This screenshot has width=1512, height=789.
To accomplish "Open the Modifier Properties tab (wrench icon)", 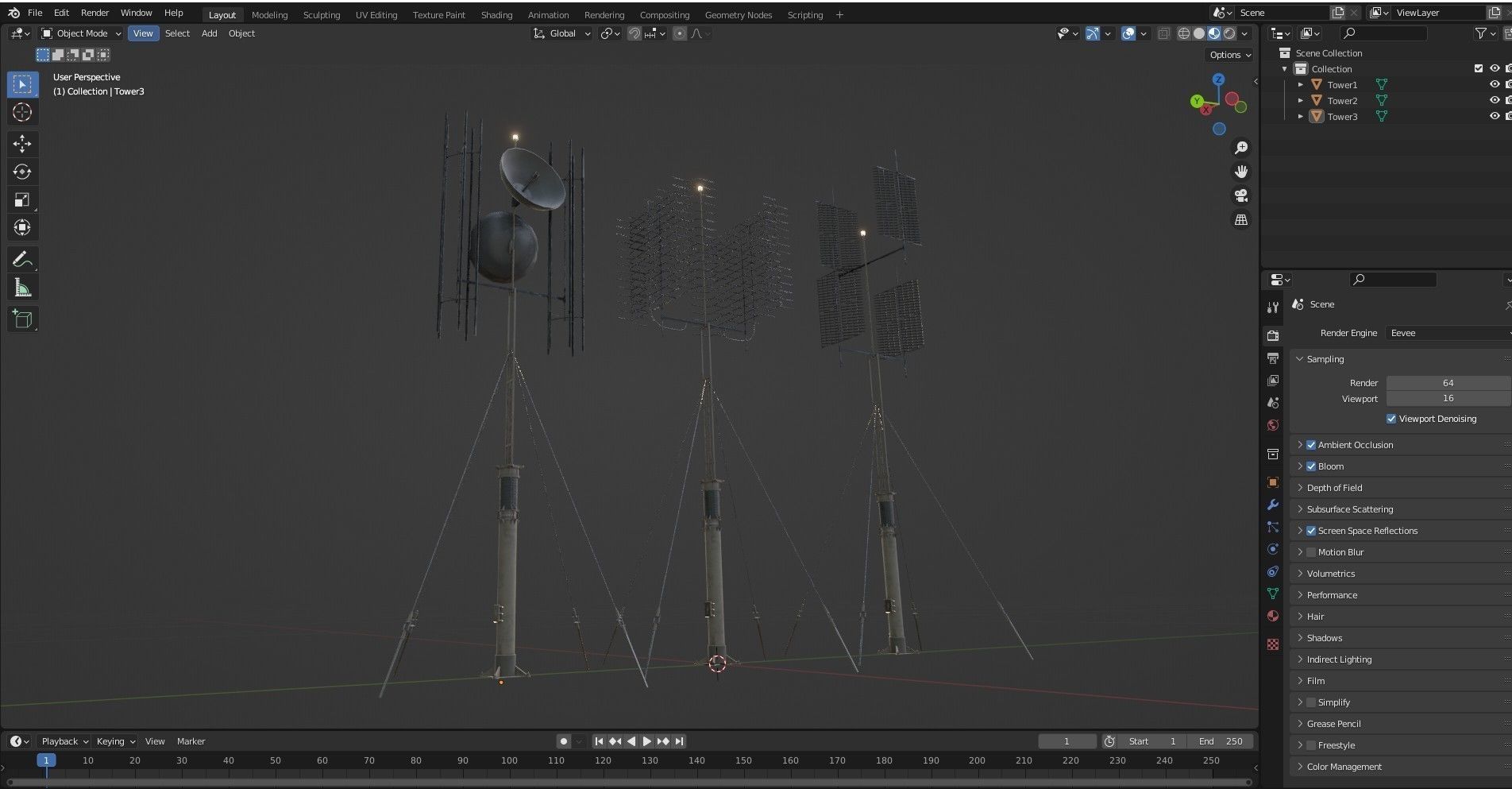I will pyautogui.click(x=1272, y=505).
